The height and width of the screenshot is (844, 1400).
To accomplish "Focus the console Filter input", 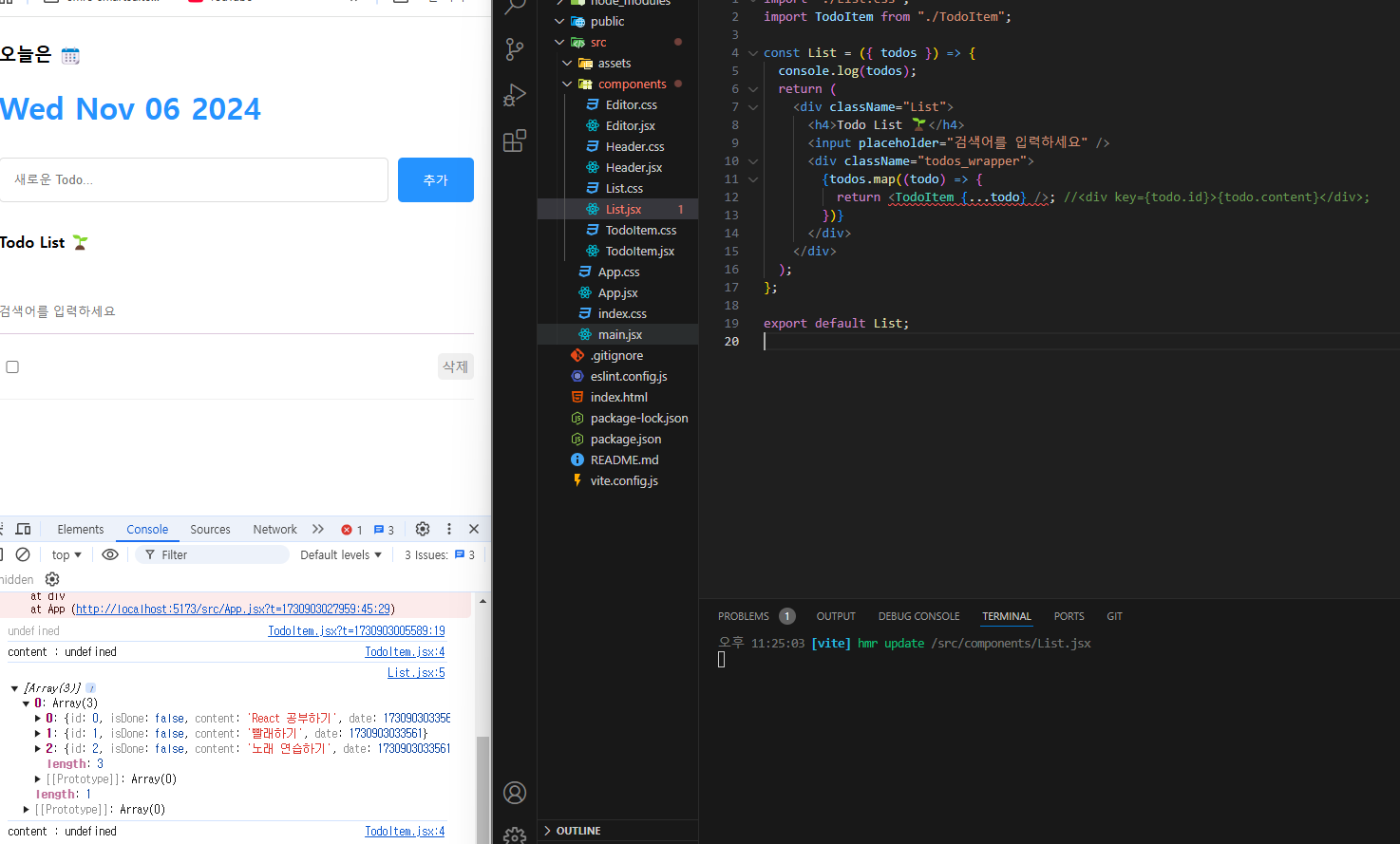I will pos(213,554).
